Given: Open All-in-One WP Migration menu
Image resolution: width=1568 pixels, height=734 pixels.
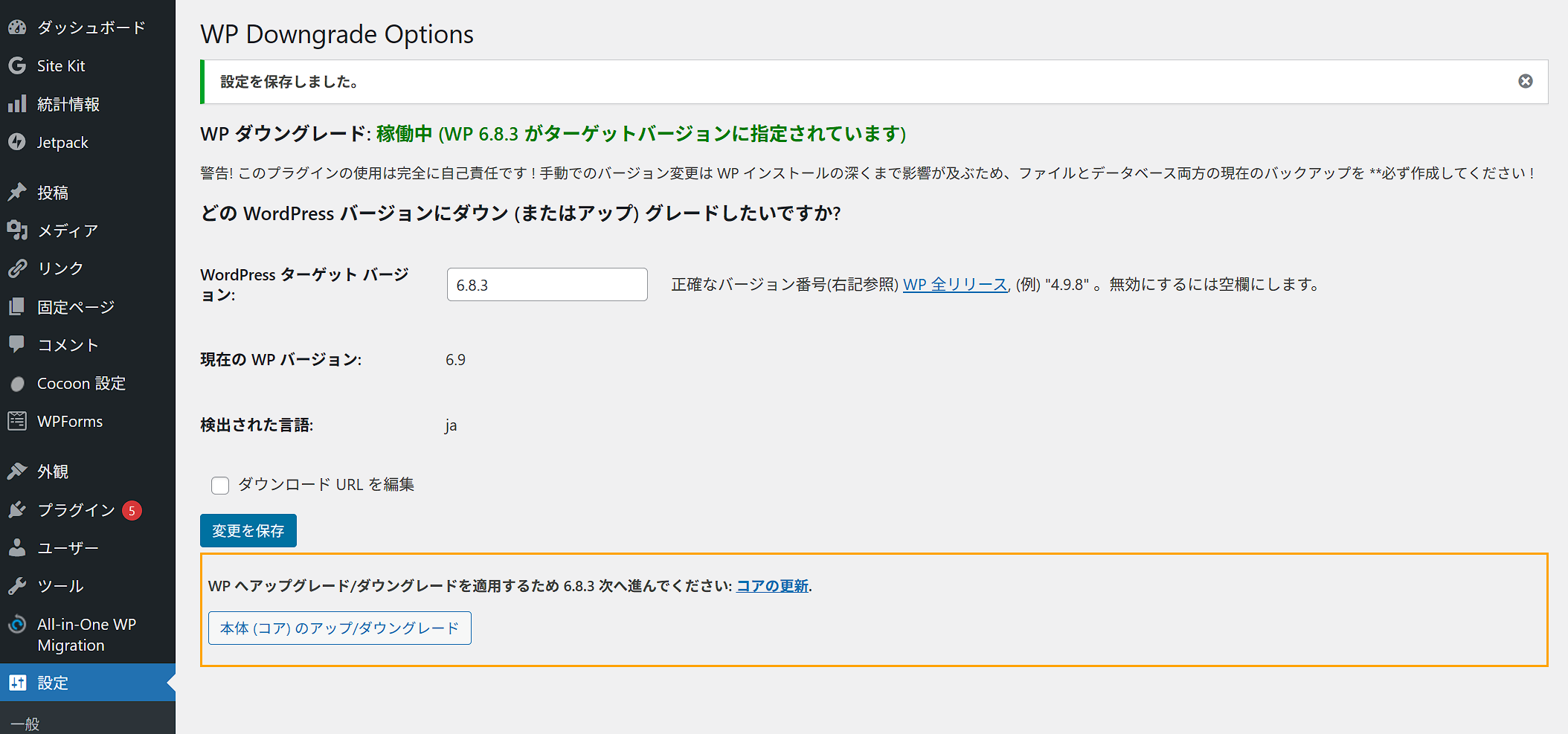Looking at the screenshot, I should pos(86,634).
